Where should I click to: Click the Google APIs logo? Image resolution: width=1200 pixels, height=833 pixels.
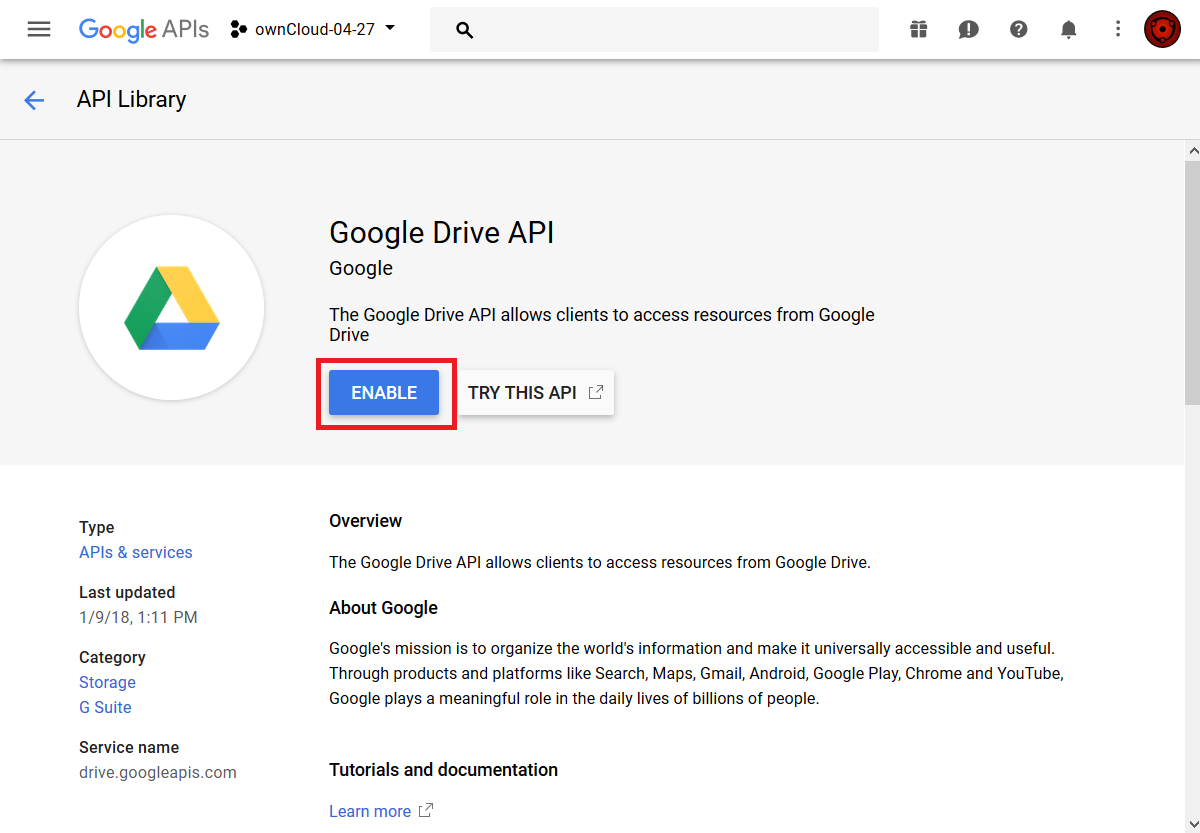point(143,29)
